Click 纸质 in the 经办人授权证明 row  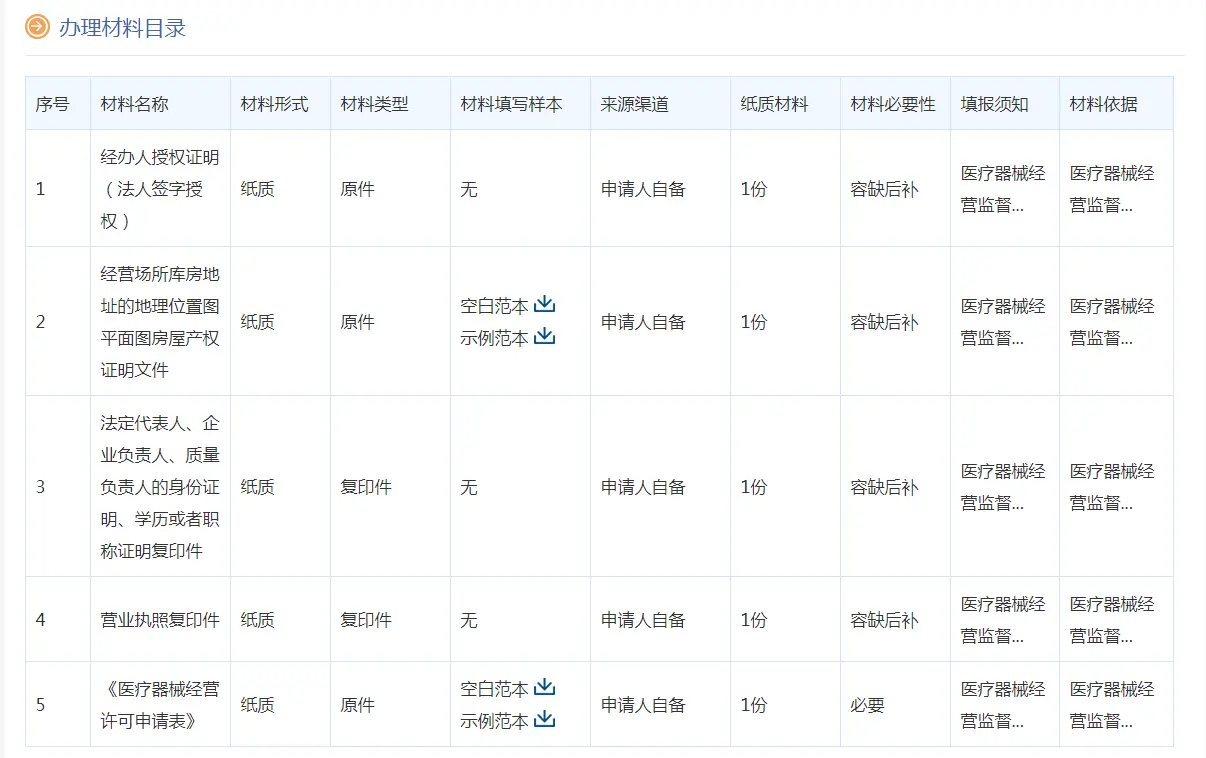pyautogui.click(x=257, y=189)
